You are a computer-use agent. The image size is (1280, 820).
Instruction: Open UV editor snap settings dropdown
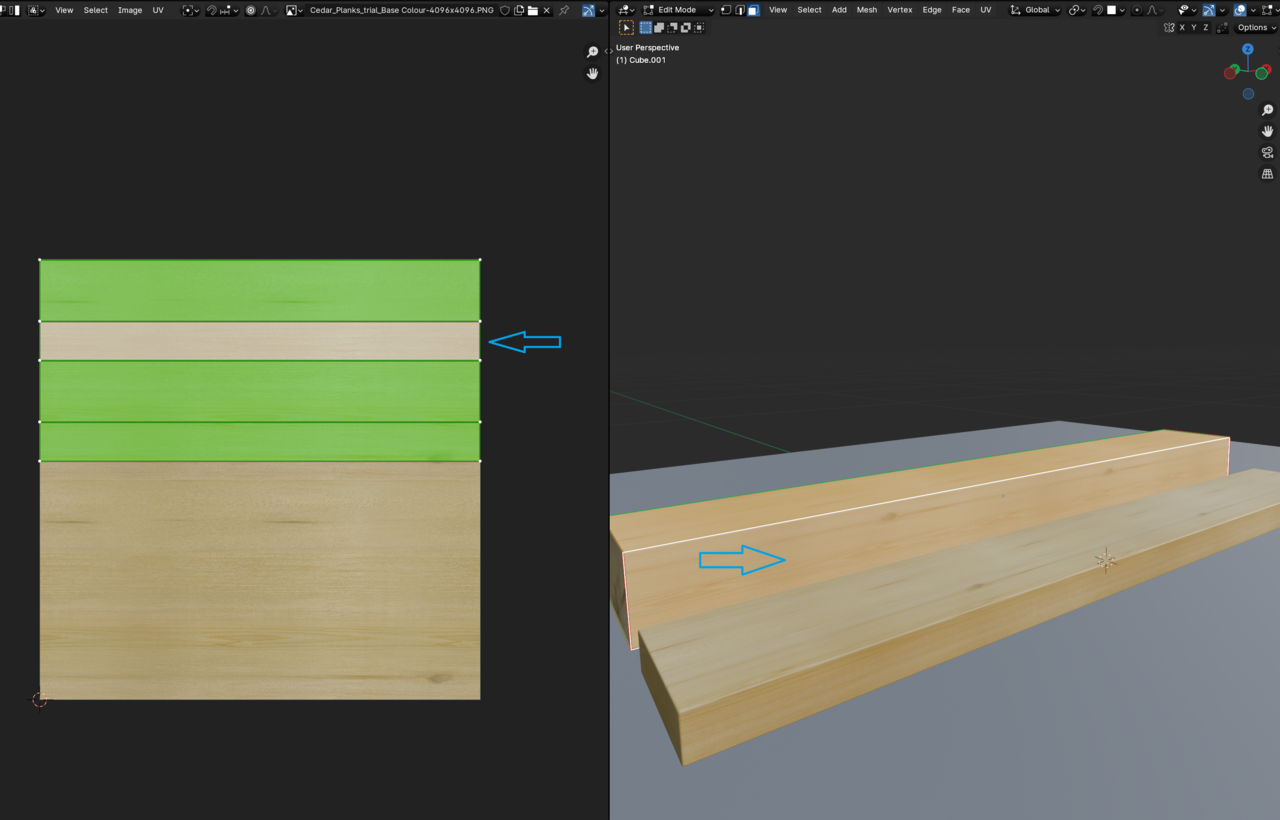230,10
